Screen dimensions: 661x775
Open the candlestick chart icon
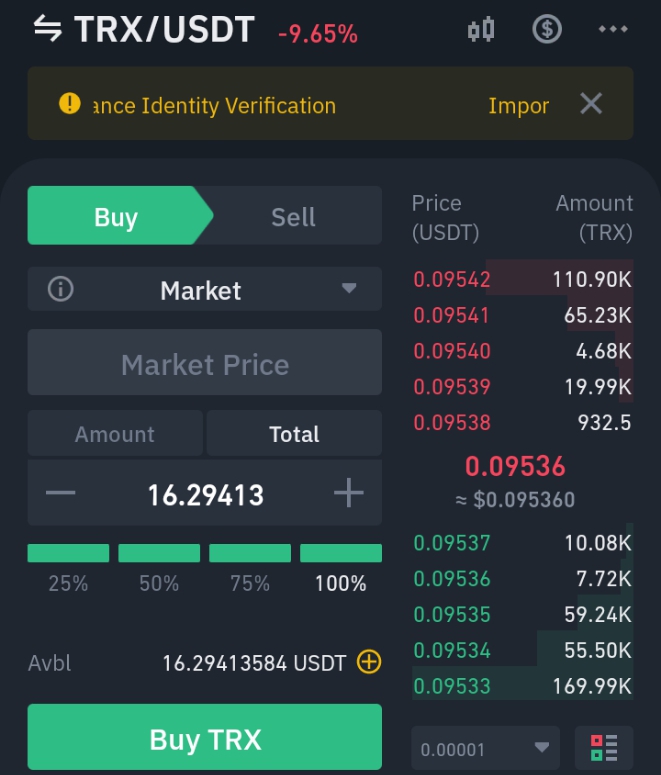(x=481, y=30)
